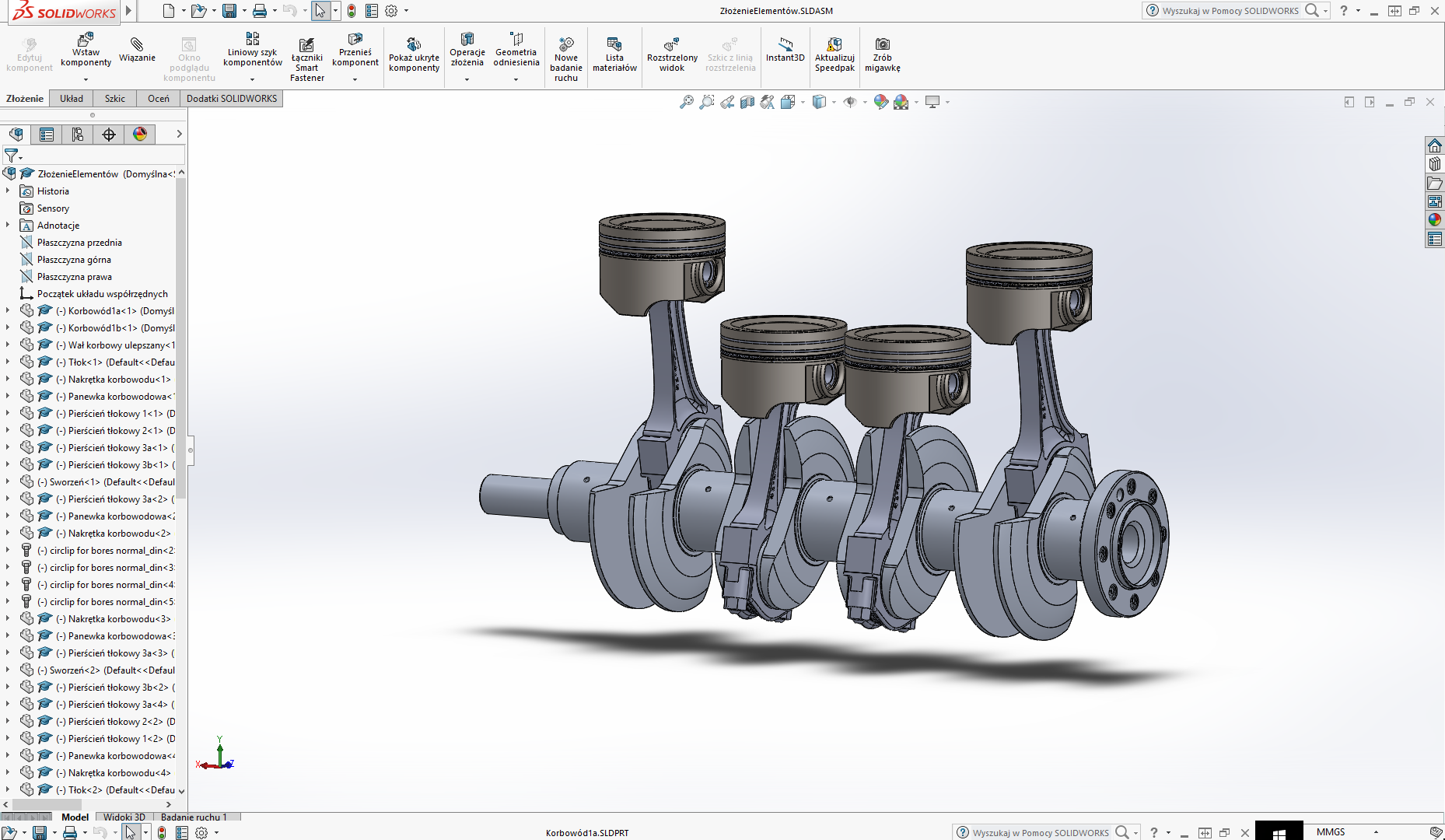The height and width of the screenshot is (840, 1445).
Task: Open ConfigurationManager tab icon
Action: coord(78,135)
